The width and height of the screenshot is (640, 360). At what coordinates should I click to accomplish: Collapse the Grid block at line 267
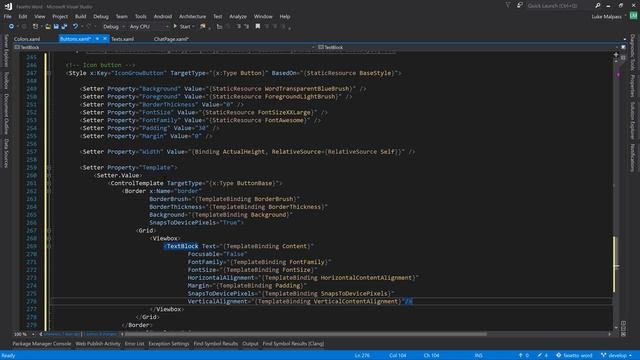[49, 231]
